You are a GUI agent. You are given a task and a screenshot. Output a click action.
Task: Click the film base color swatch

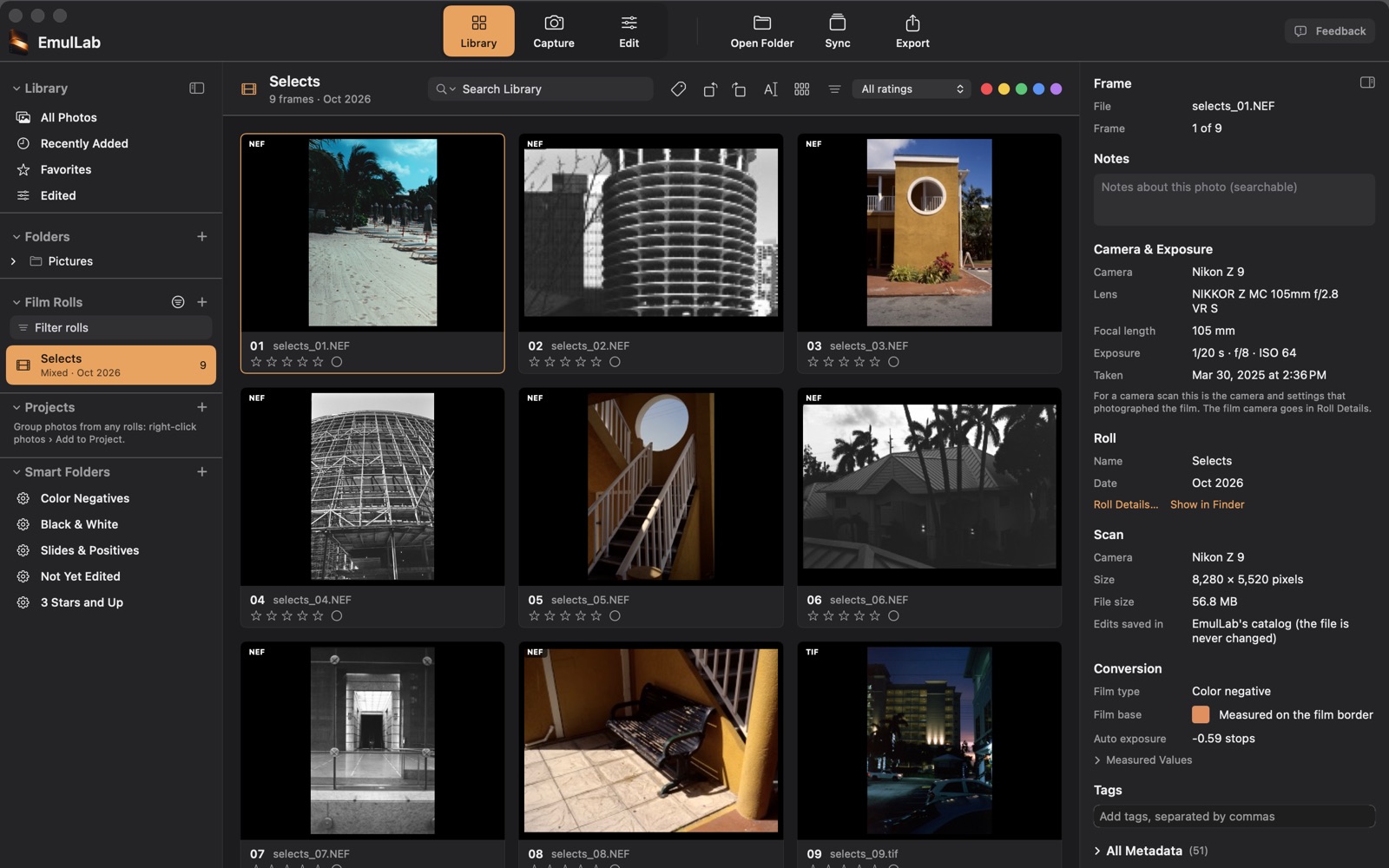tap(1201, 714)
